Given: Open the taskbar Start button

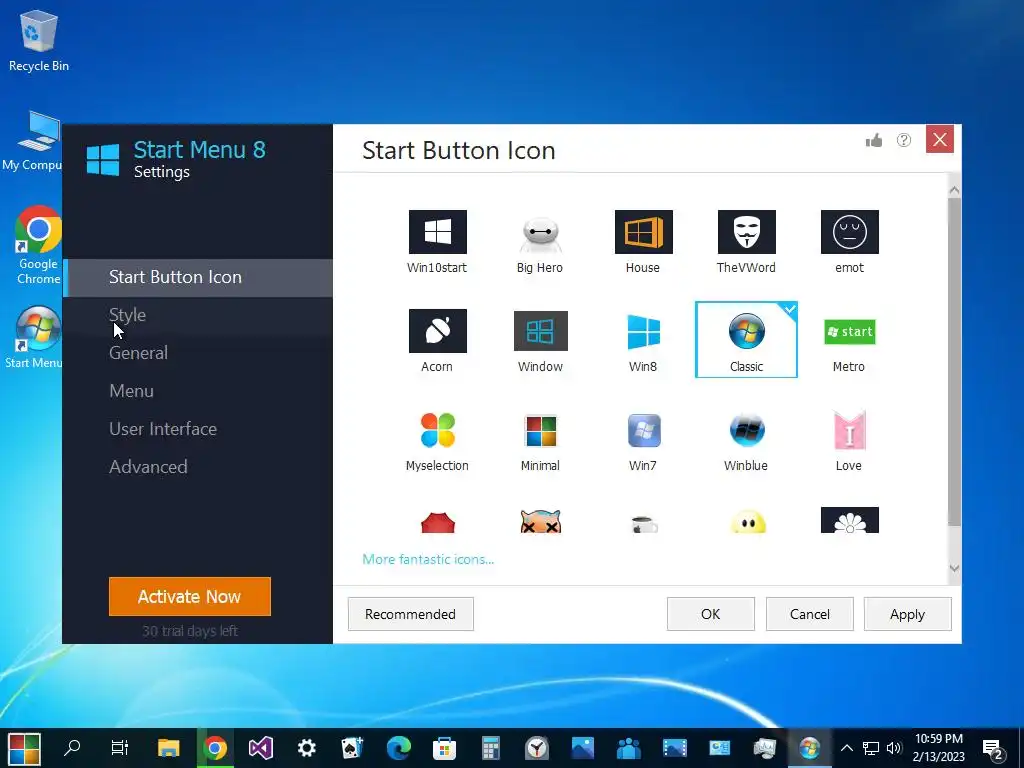Looking at the screenshot, I should coord(24,748).
